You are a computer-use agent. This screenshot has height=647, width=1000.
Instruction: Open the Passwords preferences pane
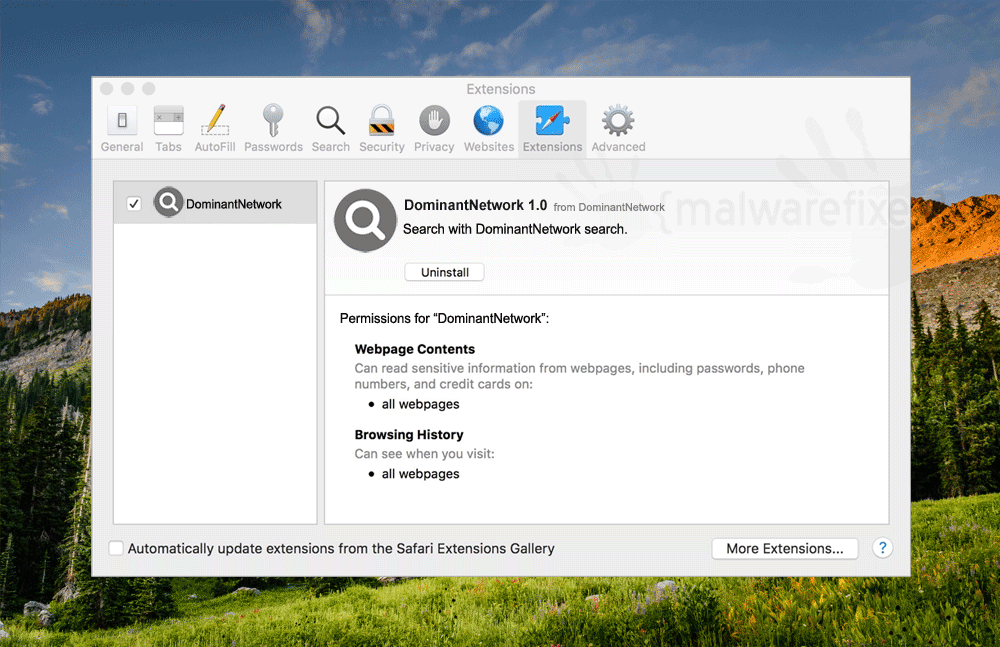click(x=273, y=129)
